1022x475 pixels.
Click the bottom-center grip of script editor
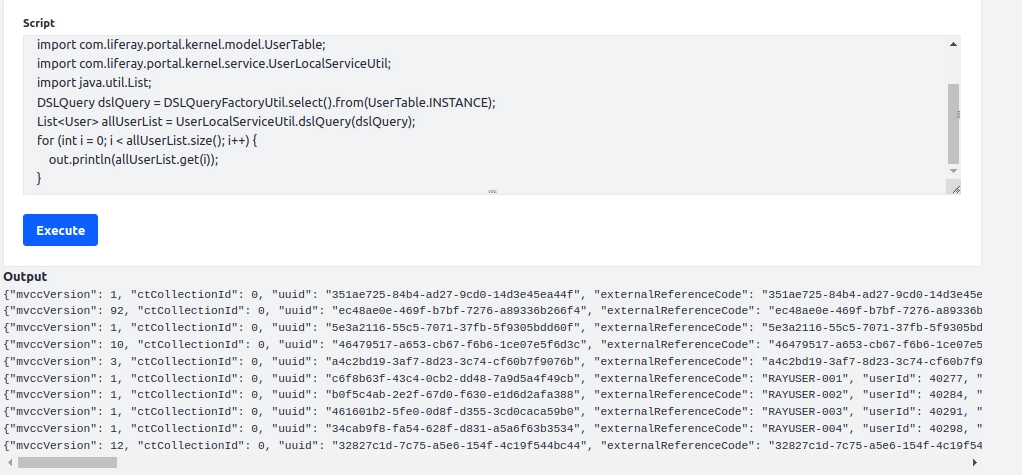pyautogui.click(x=492, y=192)
